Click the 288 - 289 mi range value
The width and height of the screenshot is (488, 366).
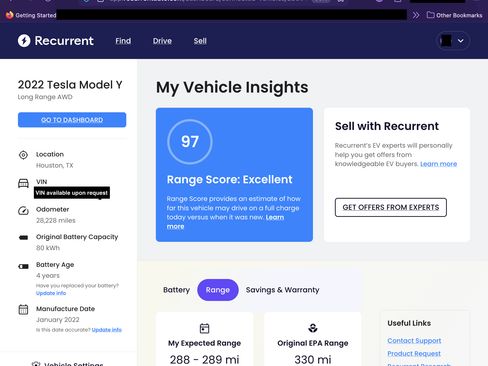click(x=204, y=359)
